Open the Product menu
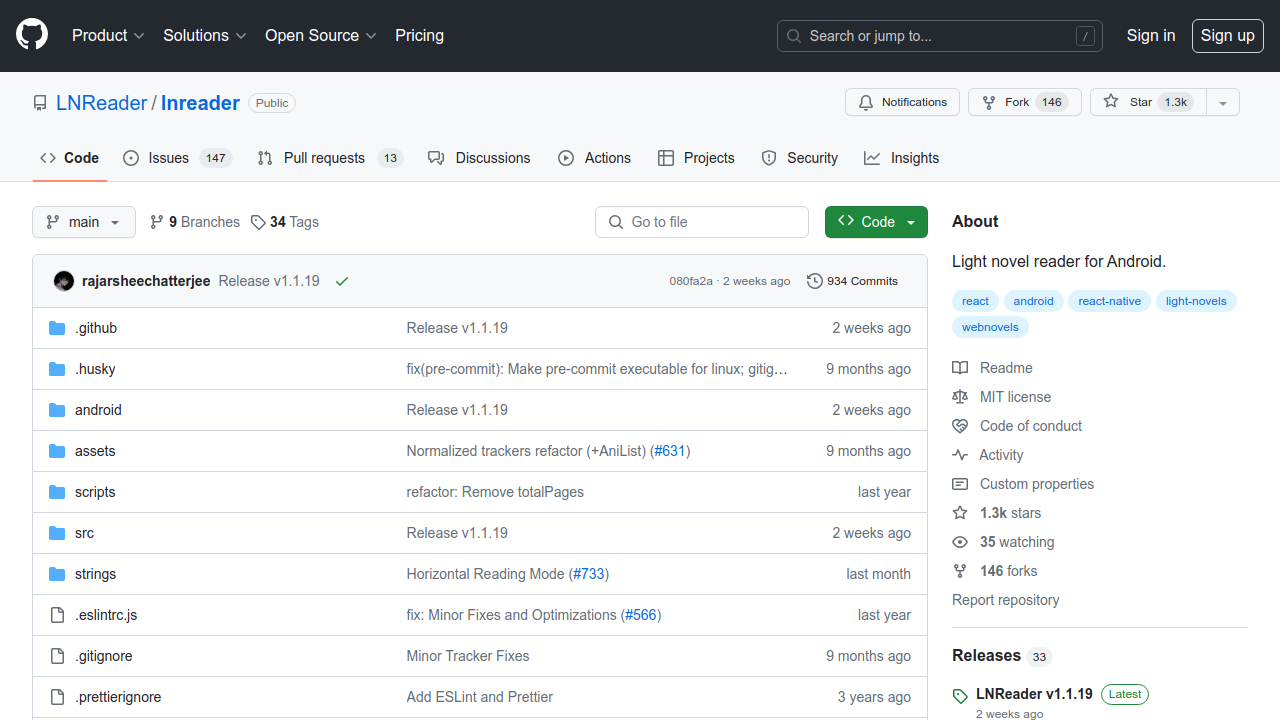This screenshot has width=1280, height=720. pos(108,36)
